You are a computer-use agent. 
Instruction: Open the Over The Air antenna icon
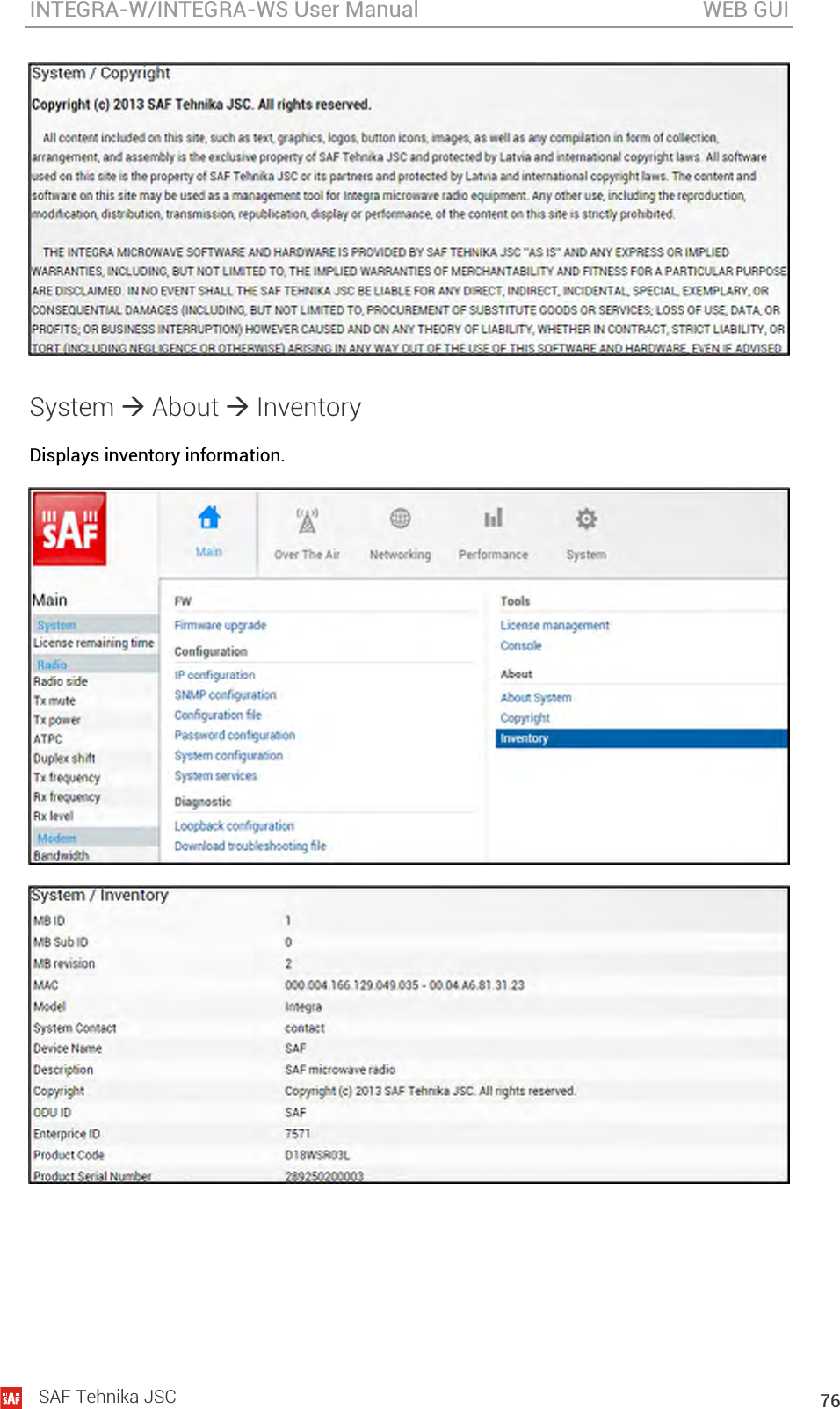307,520
